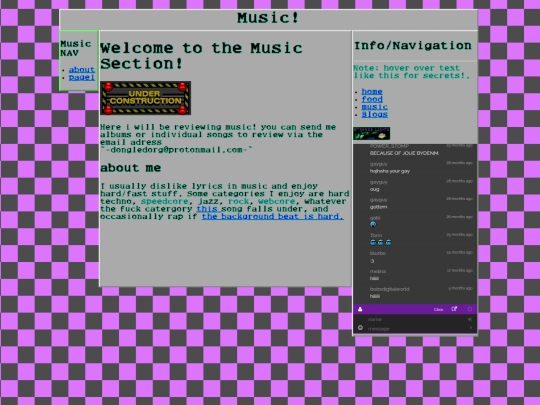Click the crying emoji from gabi
This screenshot has width=540, height=405.
pos(373,225)
